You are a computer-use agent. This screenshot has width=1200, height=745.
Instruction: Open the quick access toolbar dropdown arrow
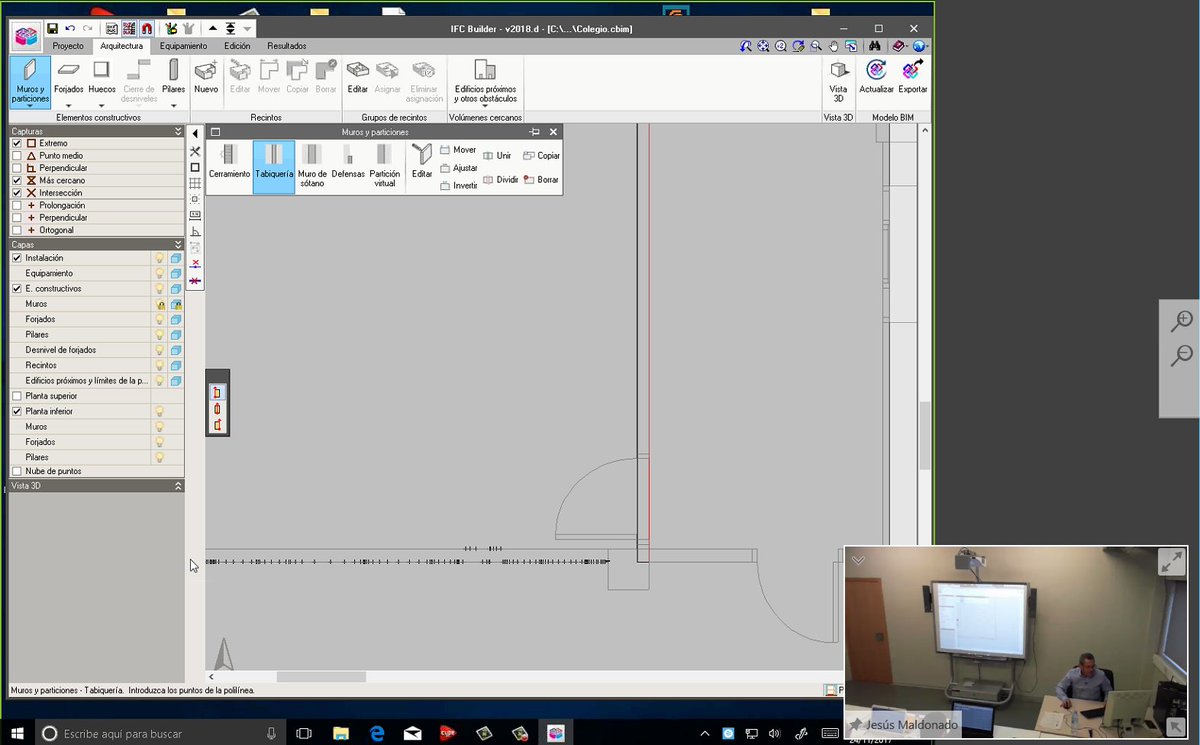(247, 29)
